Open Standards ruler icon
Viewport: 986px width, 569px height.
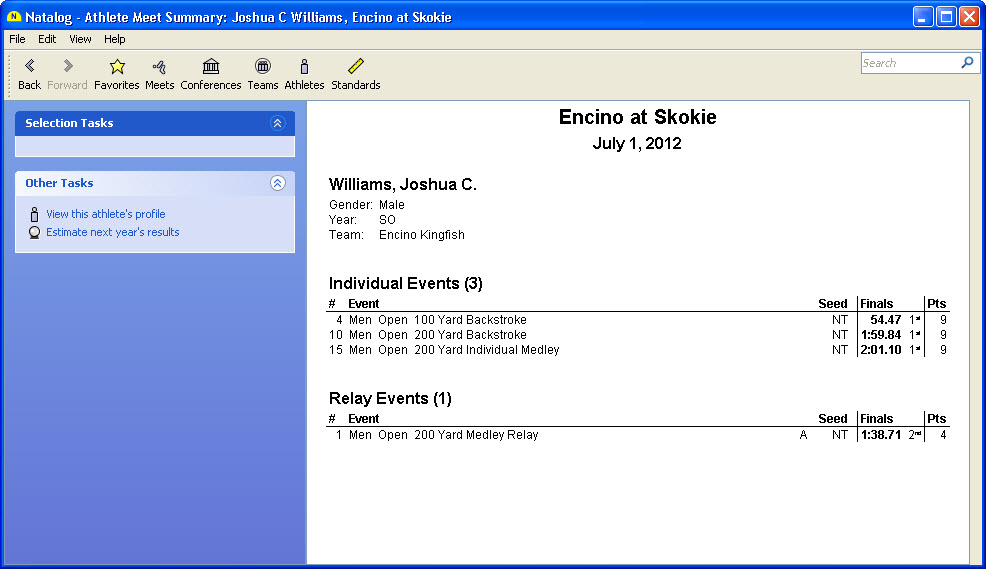[x=356, y=67]
